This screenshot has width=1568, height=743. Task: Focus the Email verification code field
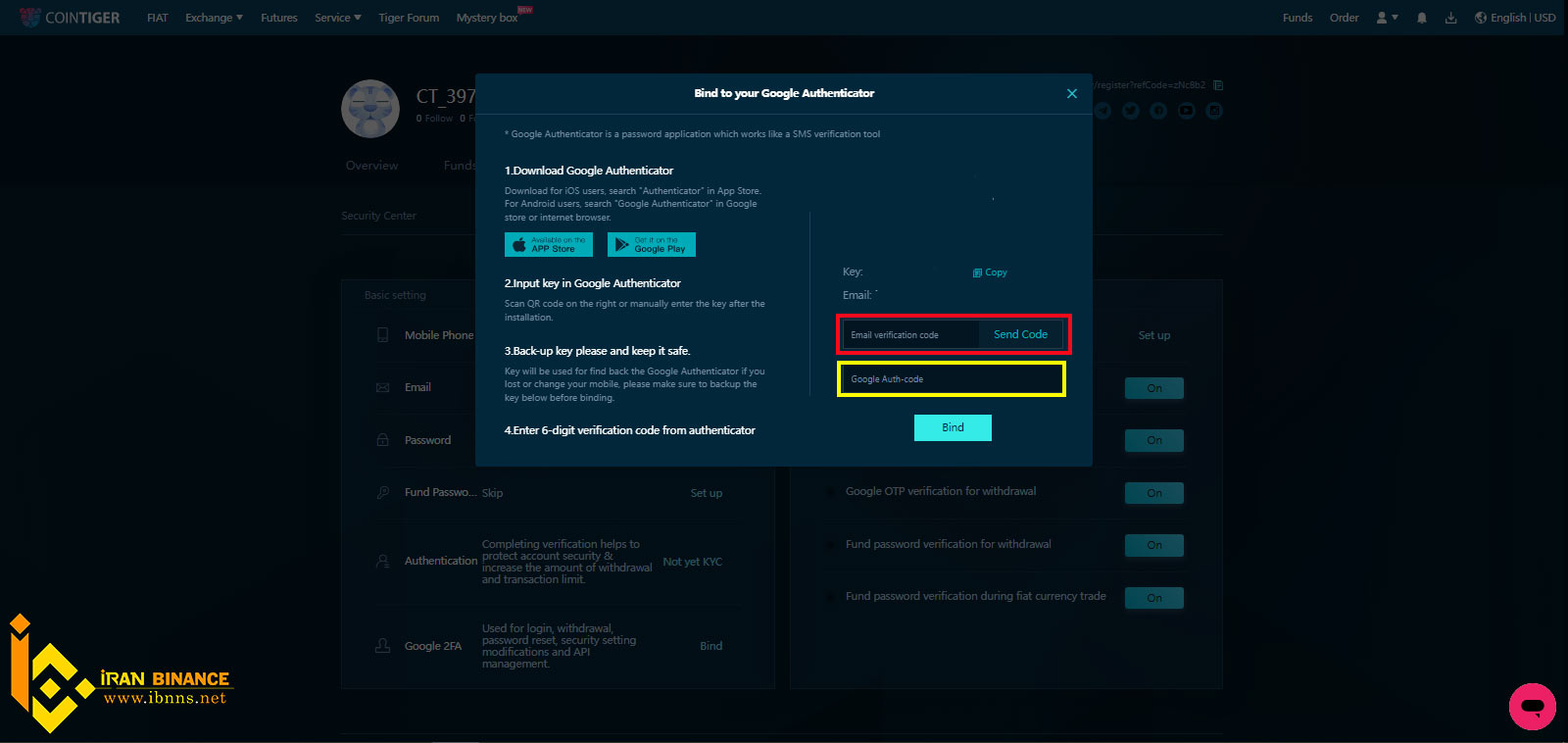click(910, 334)
